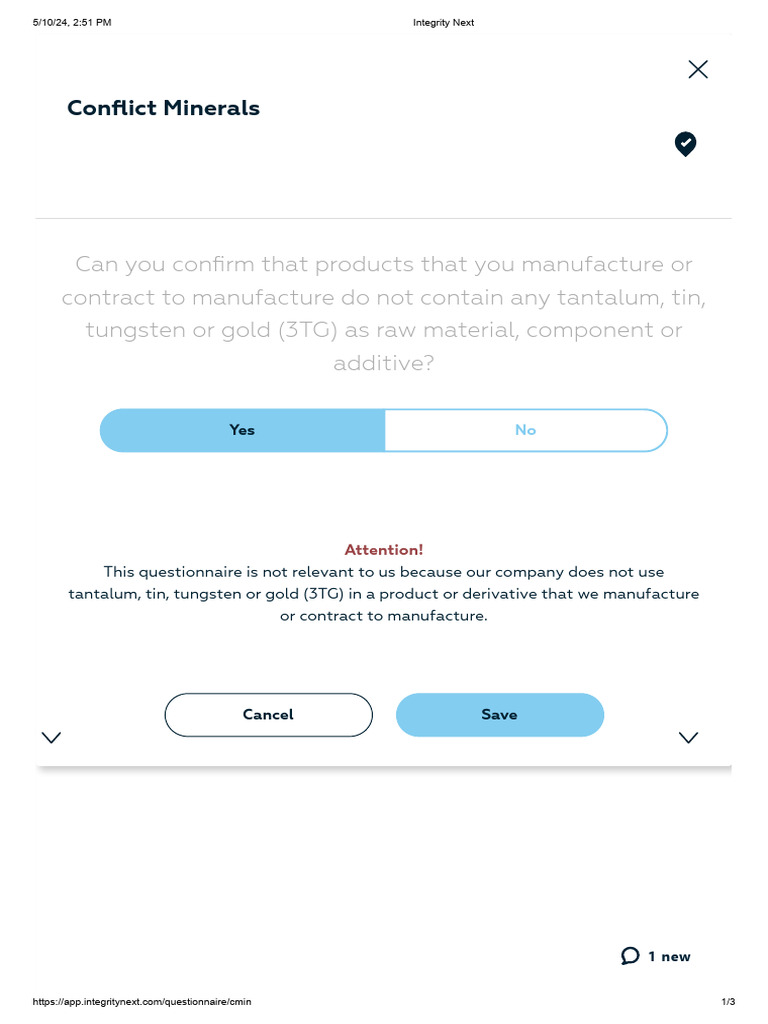Switch the answer to No

coord(525,430)
